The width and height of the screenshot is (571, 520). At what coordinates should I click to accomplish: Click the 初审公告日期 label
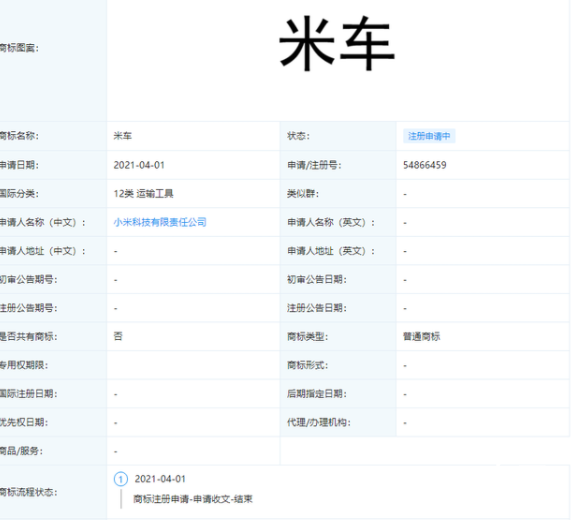[317, 279]
